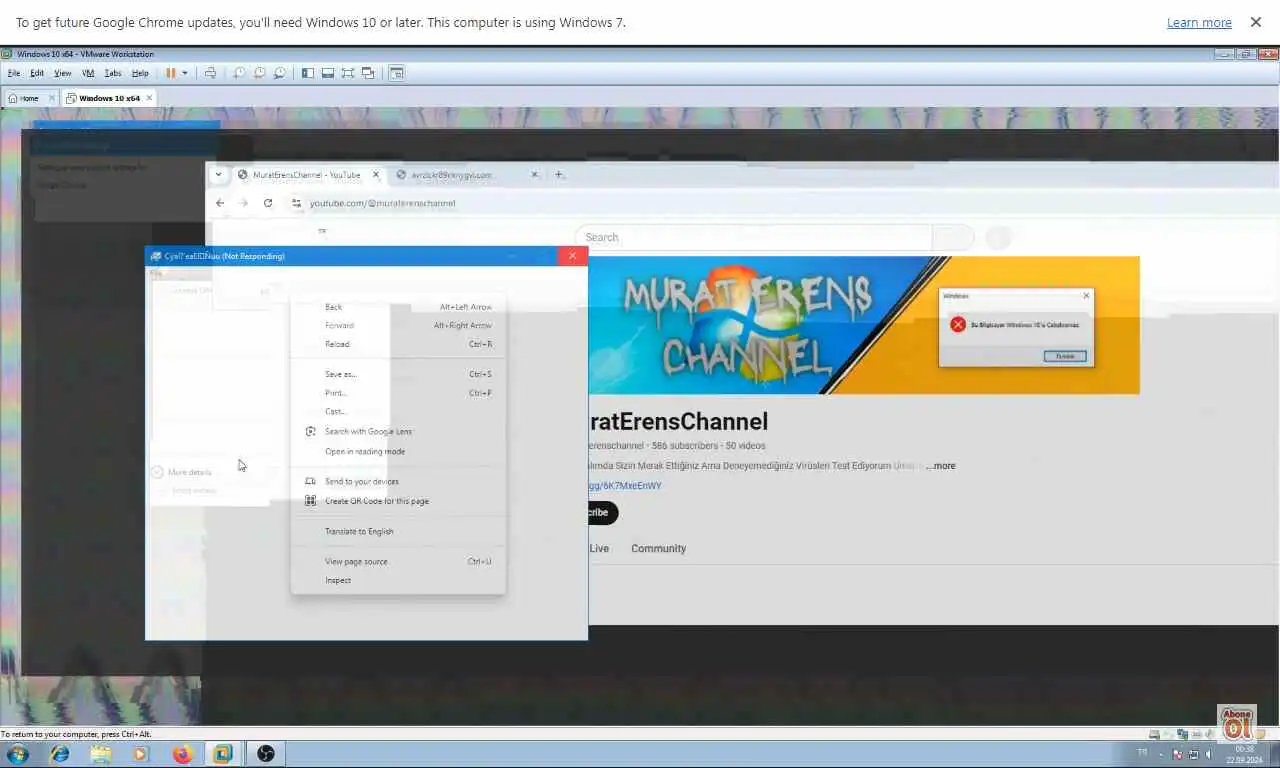
Task: Click the browser Forward arrow
Action: pos(243,203)
